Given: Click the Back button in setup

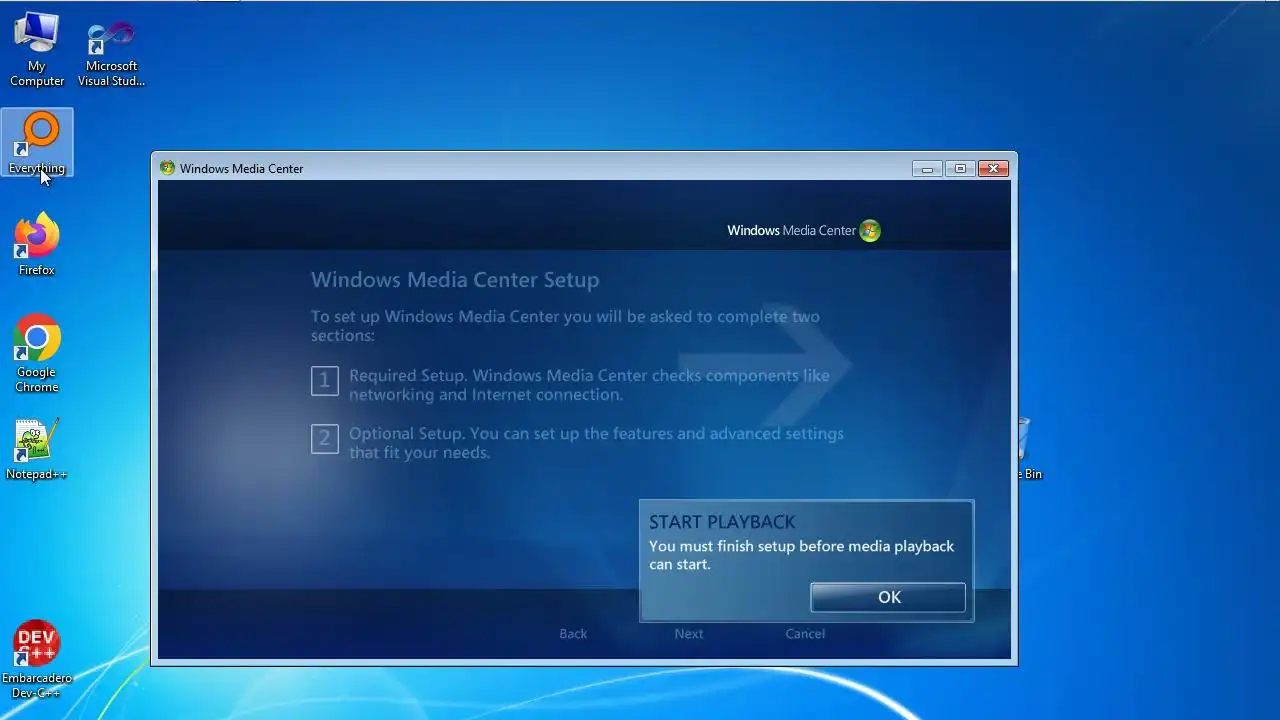Looking at the screenshot, I should [573, 633].
